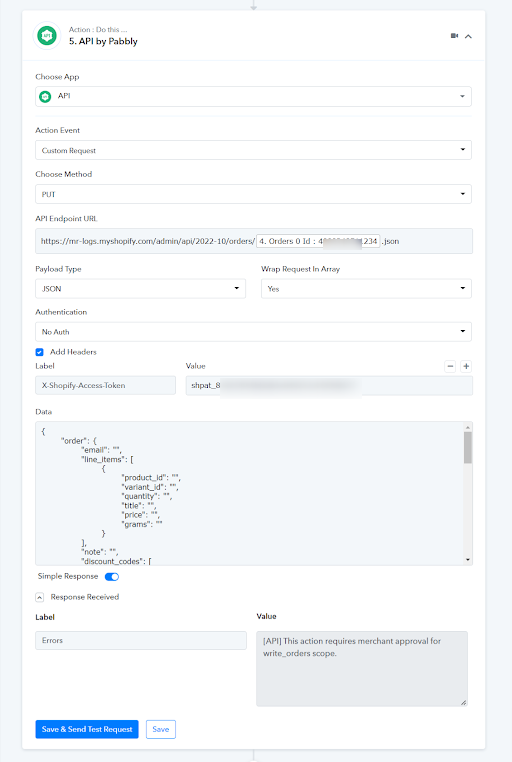Open the Choose App dropdown
This screenshot has height=762, width=512.
(253, 96)
